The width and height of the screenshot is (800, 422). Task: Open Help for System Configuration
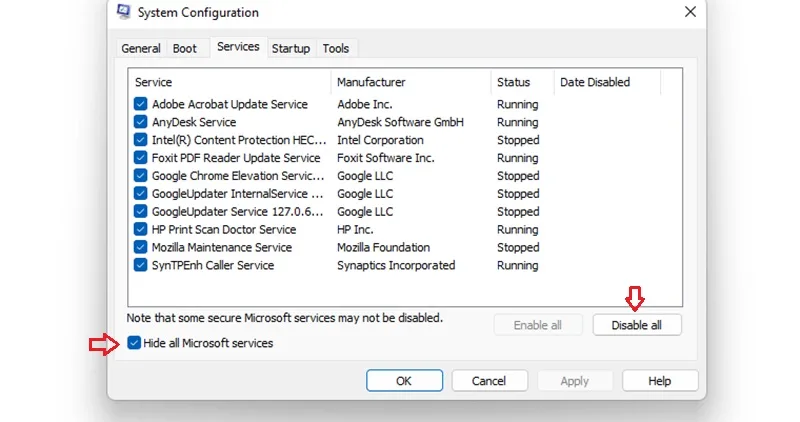pos(660,381)
